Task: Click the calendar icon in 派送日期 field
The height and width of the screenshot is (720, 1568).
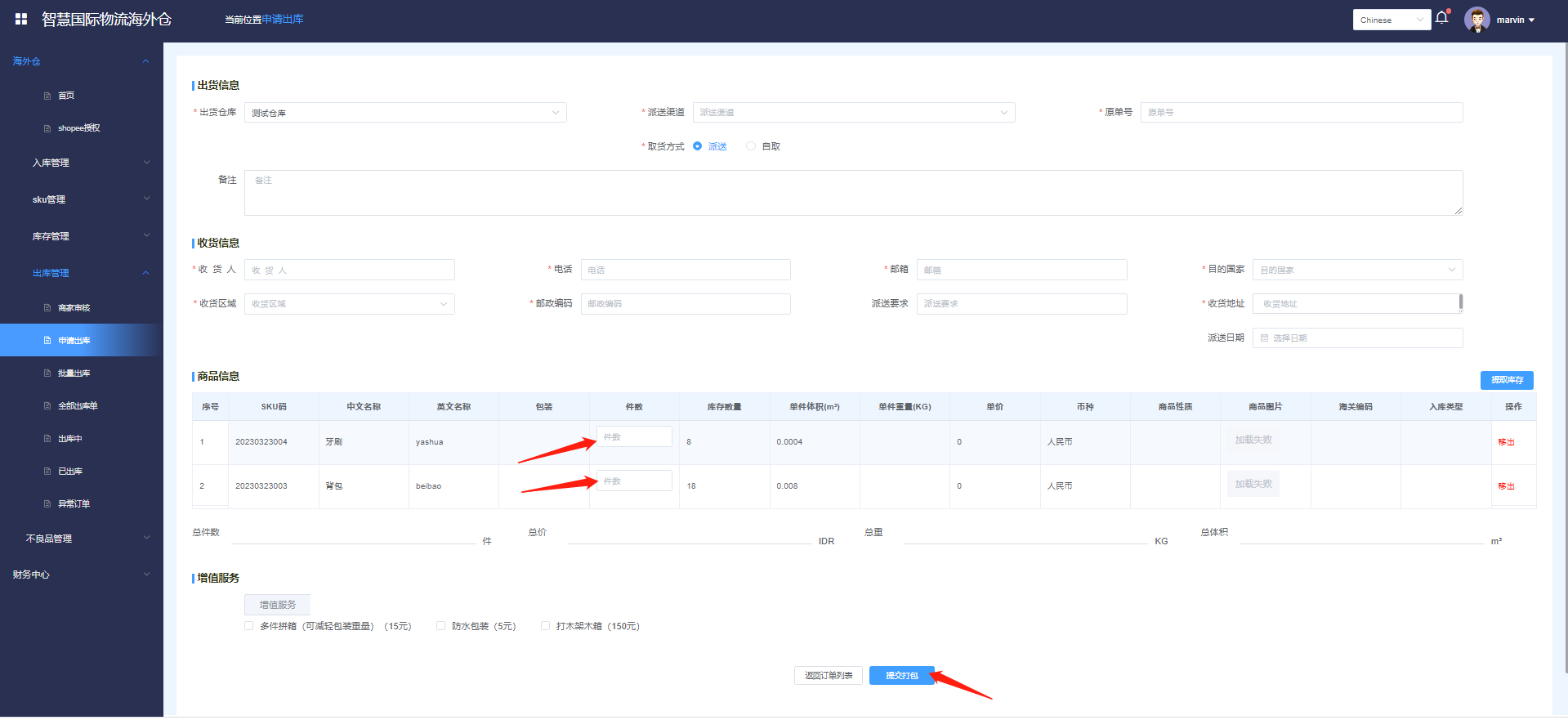Action: [x=1264, y=338]
